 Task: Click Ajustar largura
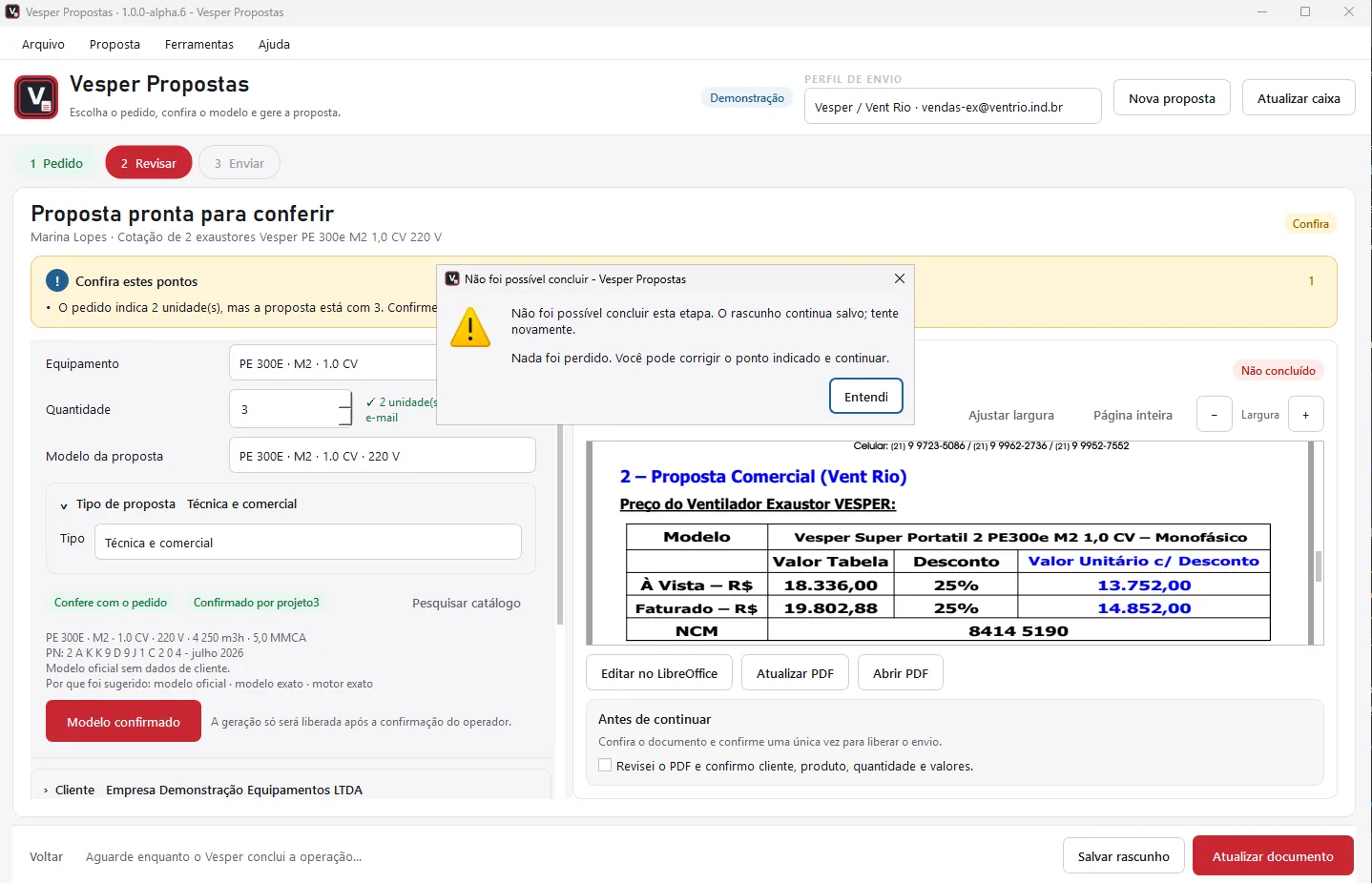pos(1011,415)
